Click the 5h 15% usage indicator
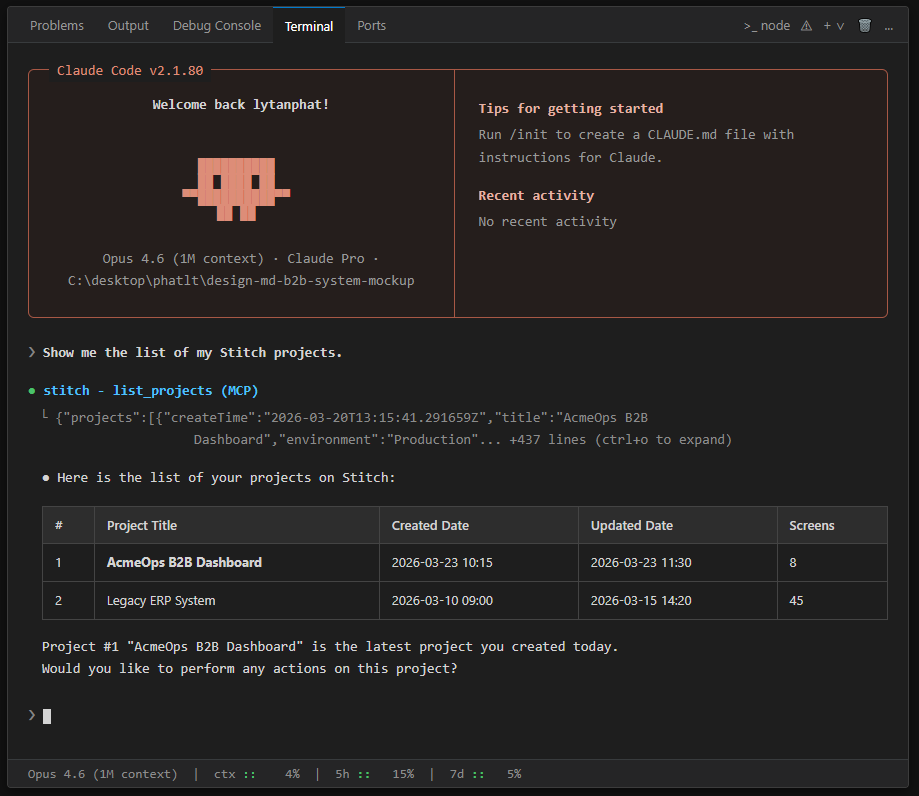Screen dimensions: 919x796 374,774
